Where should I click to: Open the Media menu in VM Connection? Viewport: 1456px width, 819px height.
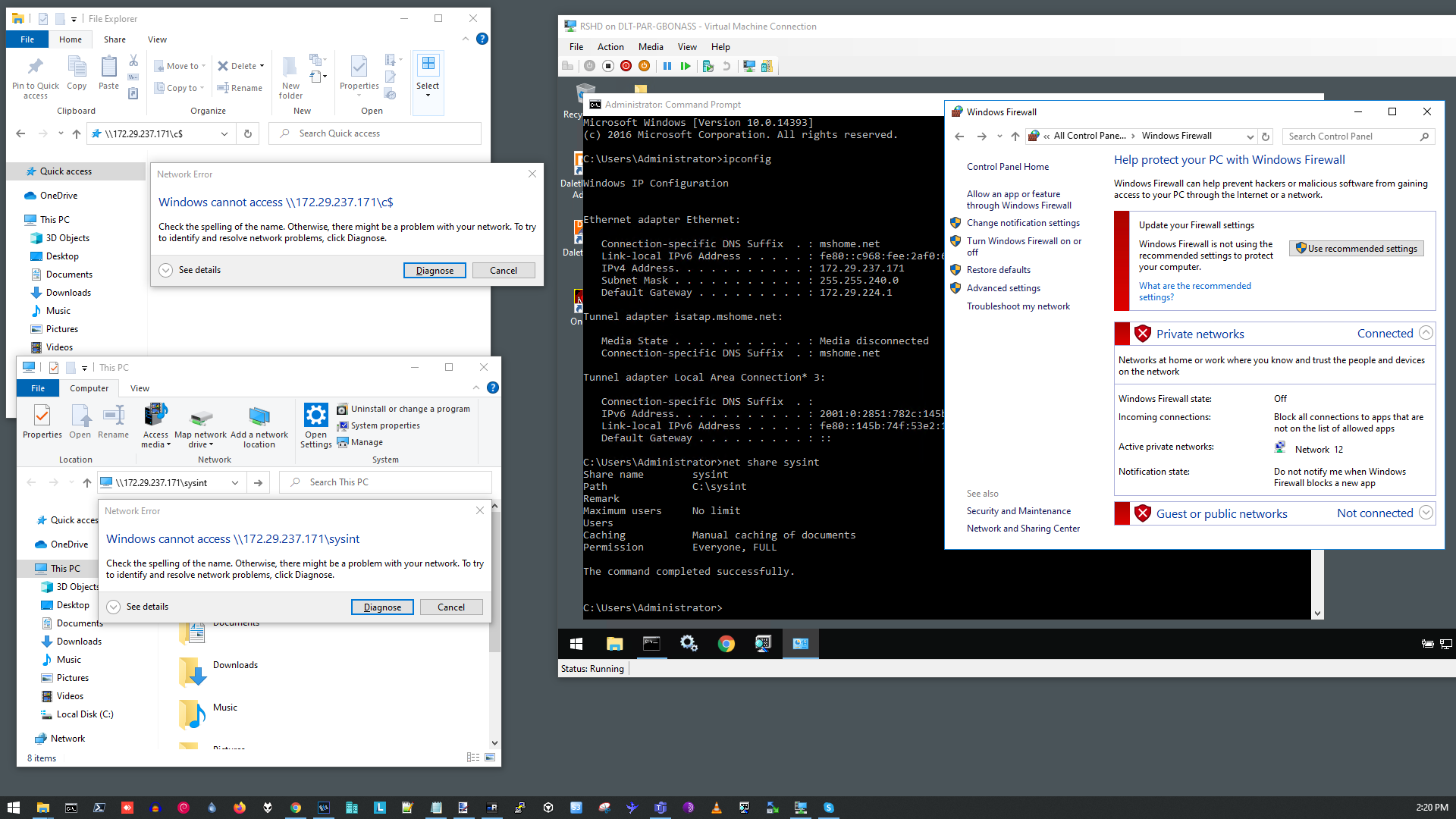click(651, 47)
